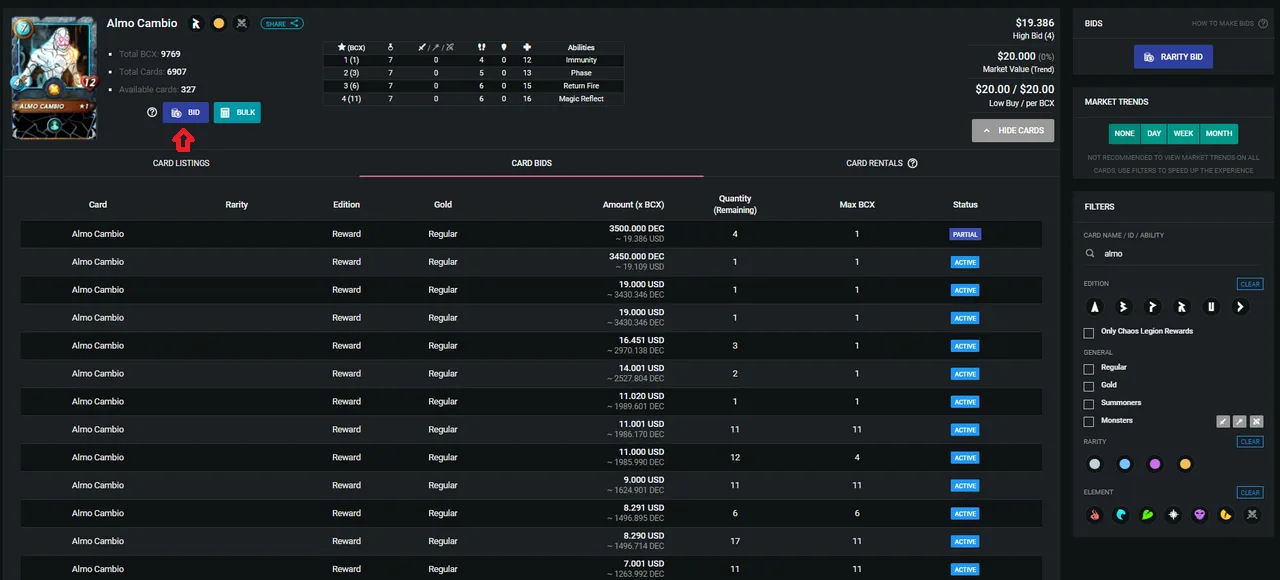Click the Reward edition rune icon beside Almo Cambio title
The image size is (1280, 580).
tap(196, 23)
